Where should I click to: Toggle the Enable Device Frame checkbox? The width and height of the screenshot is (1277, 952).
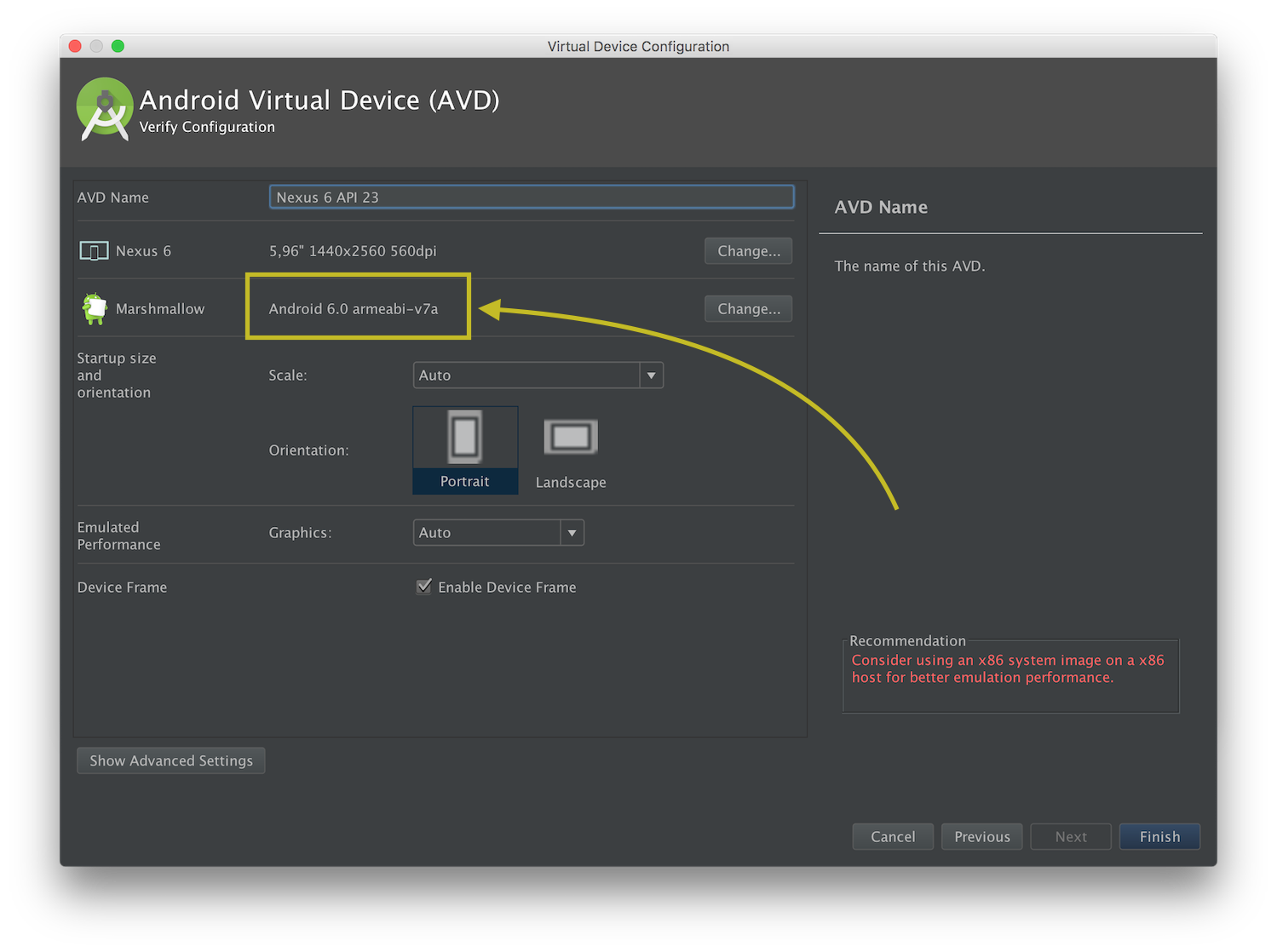click(424, 587)
